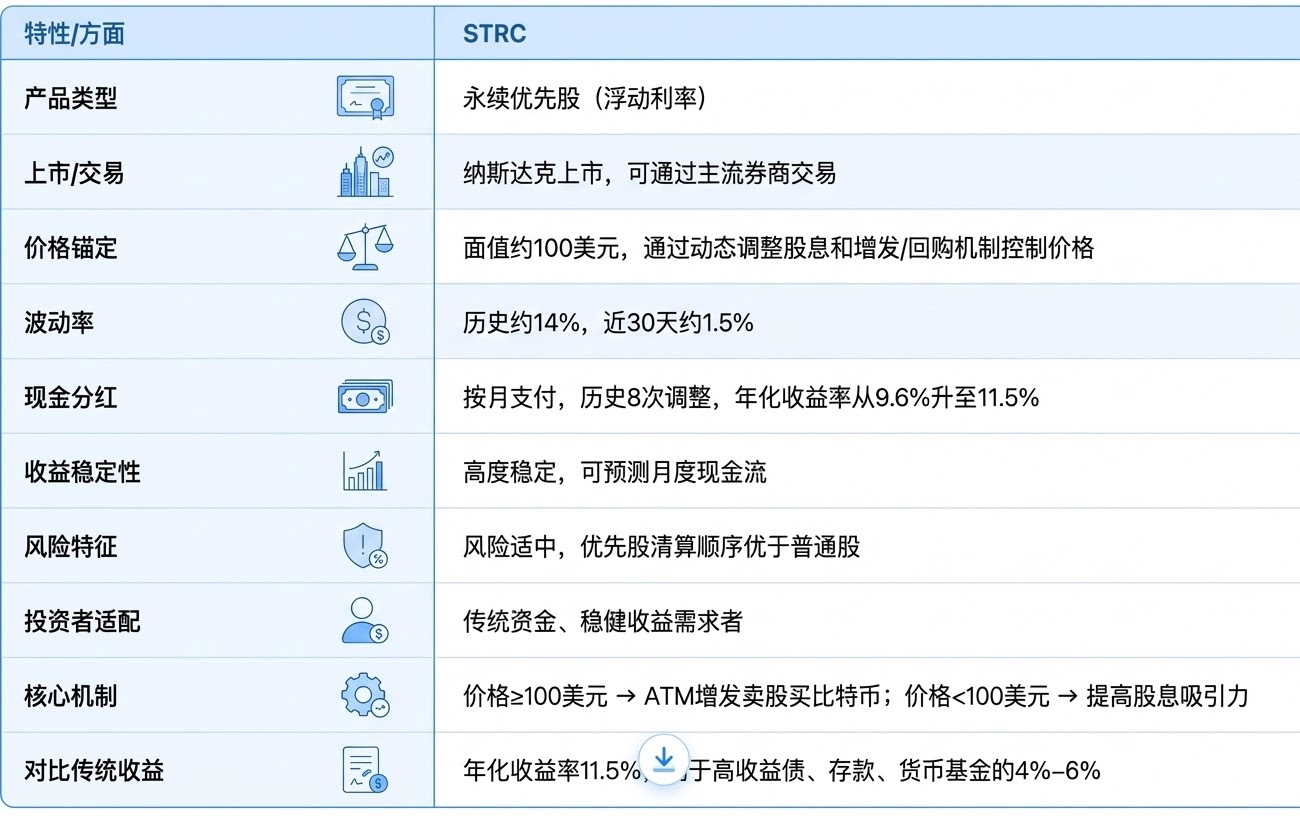Click the 风险适中 risk description cell
The width and height of the screenshot is (1300, 816).
(x=661, y=547)
